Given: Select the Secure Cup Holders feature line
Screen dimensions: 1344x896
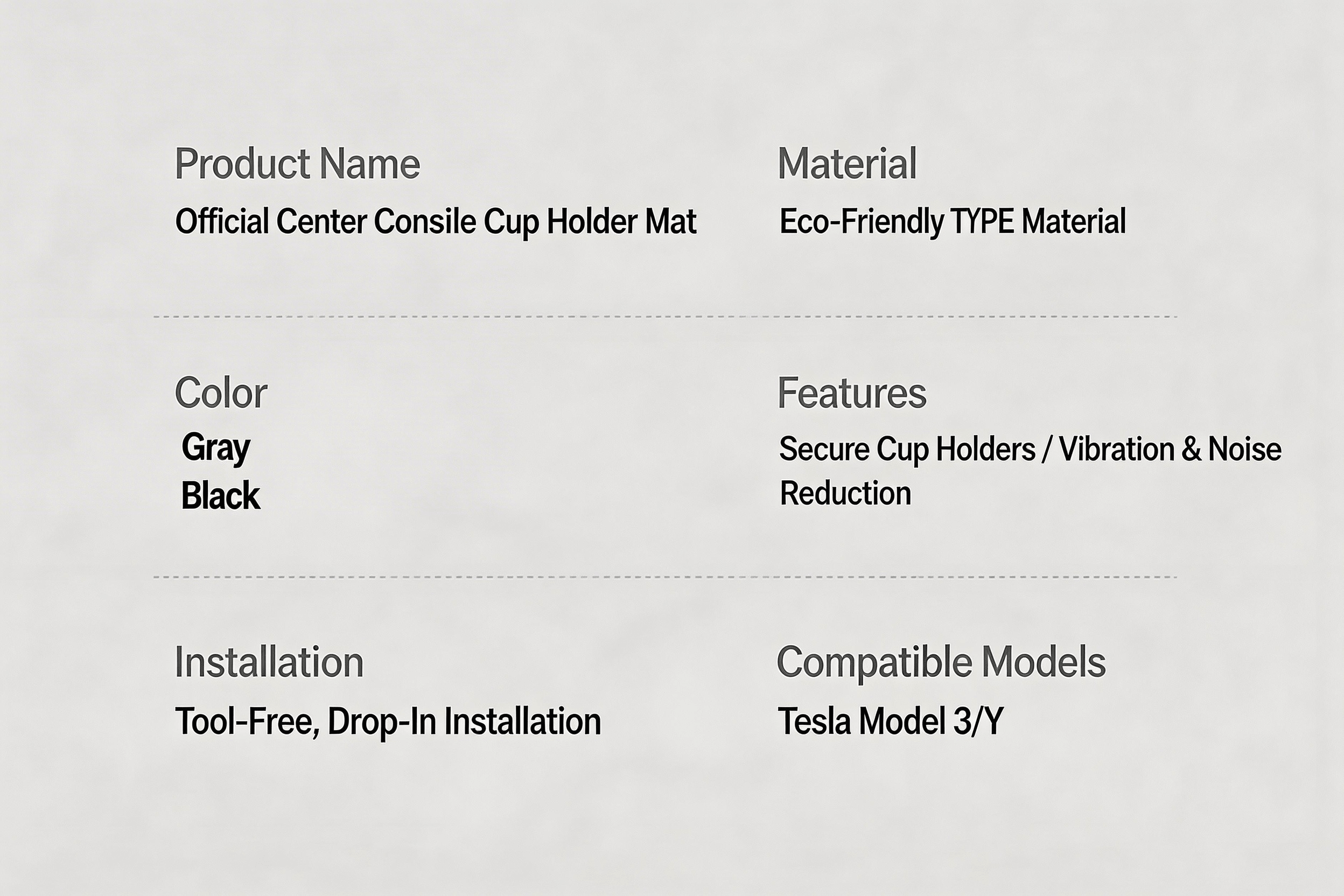Looking at the screenshot, I should pos(907,449).
